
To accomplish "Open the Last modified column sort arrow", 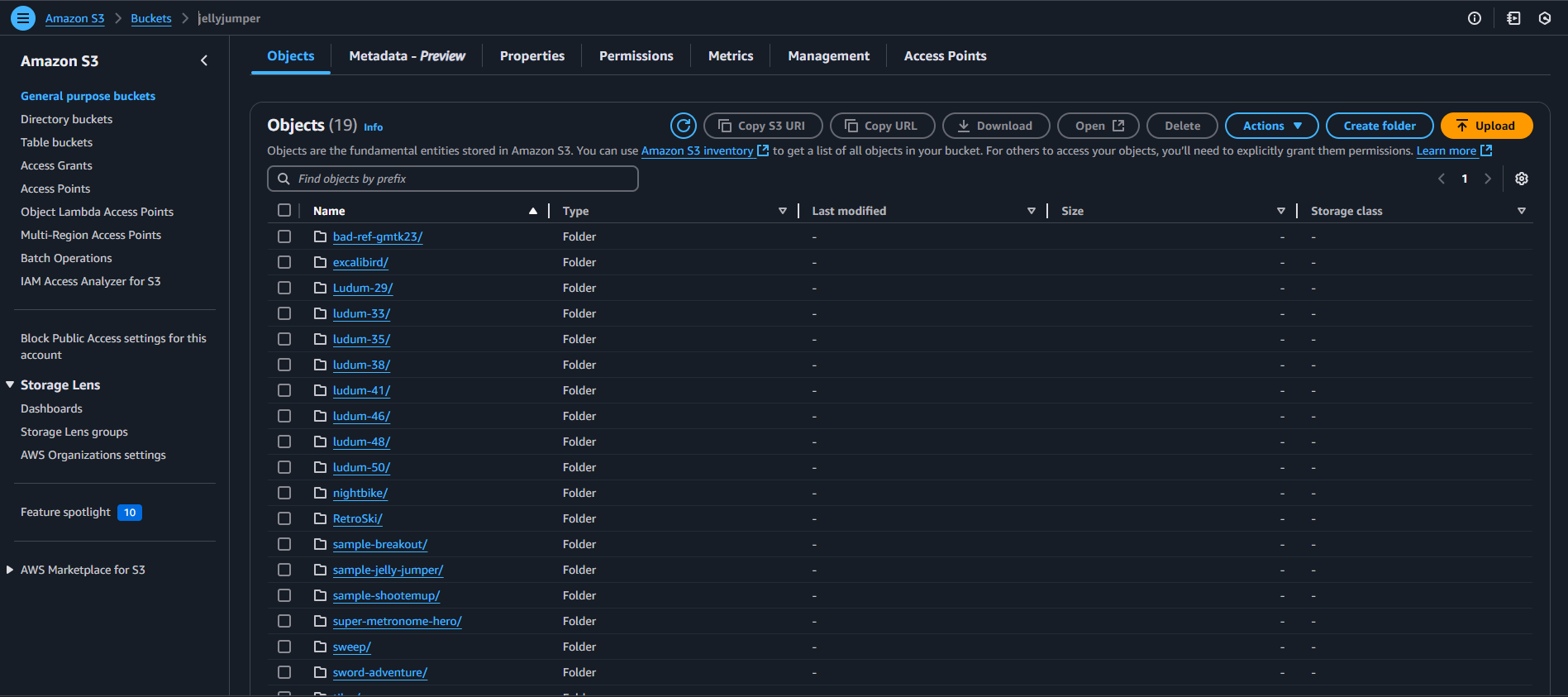I will (1032, 211).
